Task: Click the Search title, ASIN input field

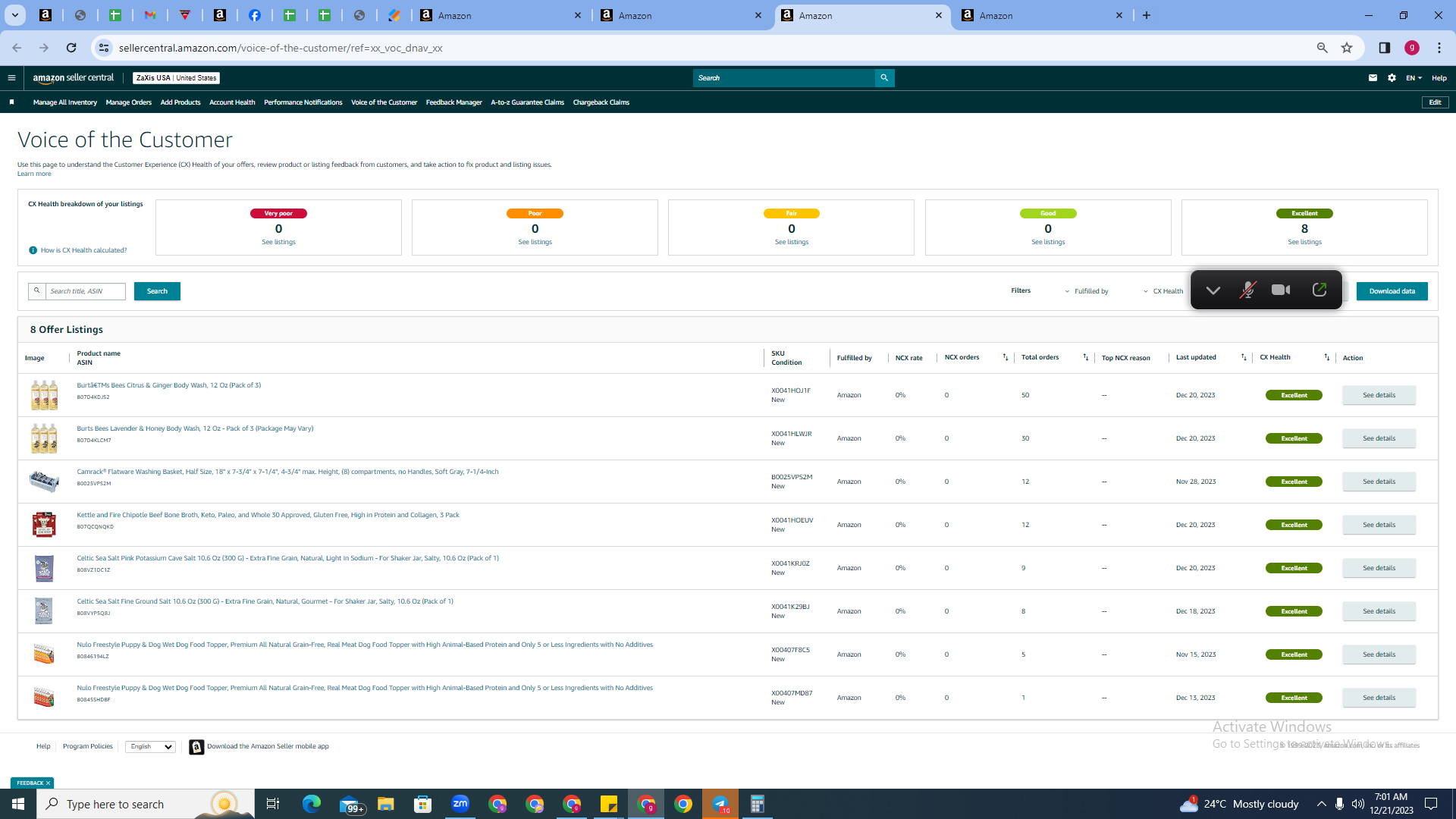Action: click(86, 291)
